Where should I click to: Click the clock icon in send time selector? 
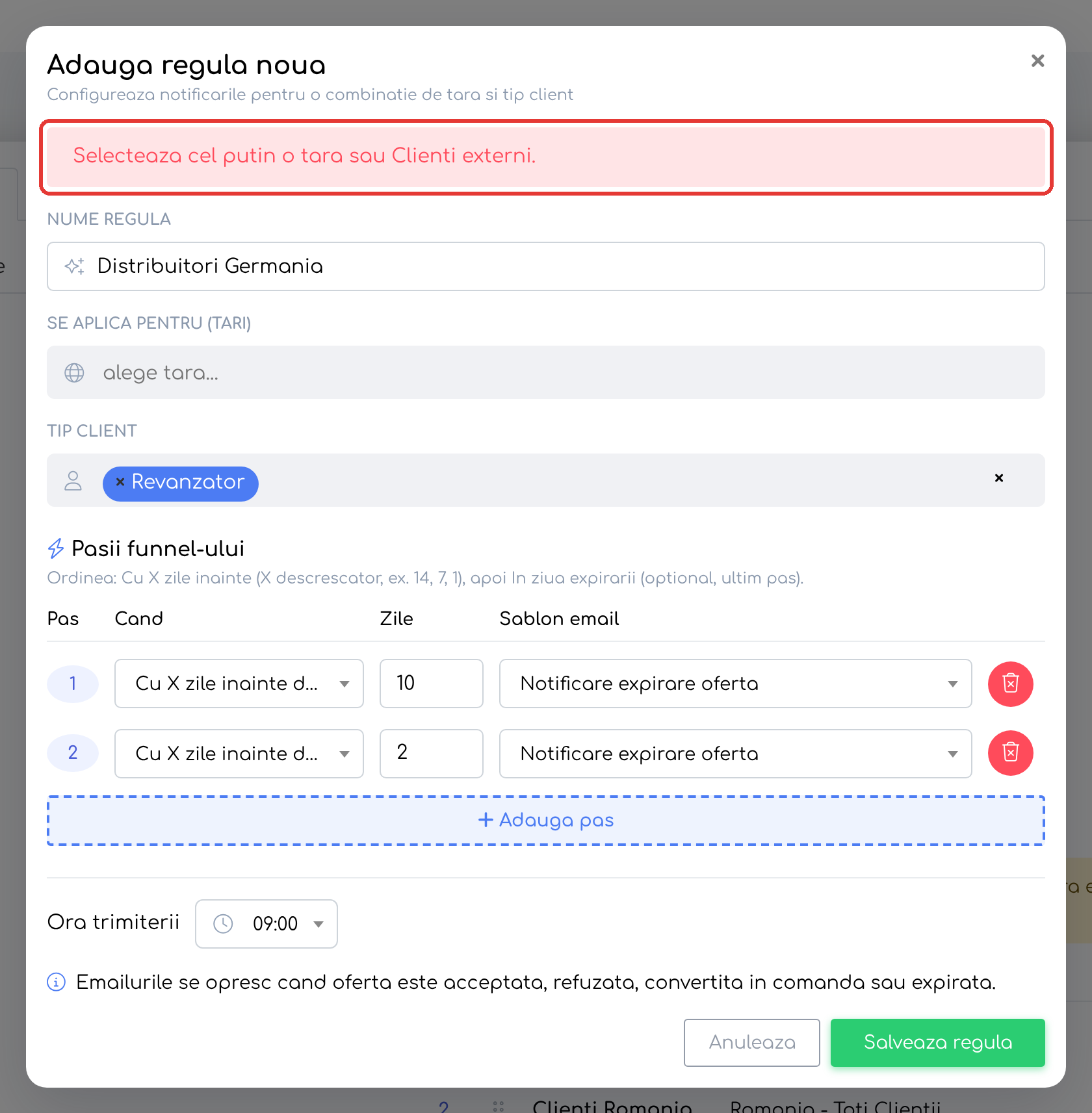[223, 924]
